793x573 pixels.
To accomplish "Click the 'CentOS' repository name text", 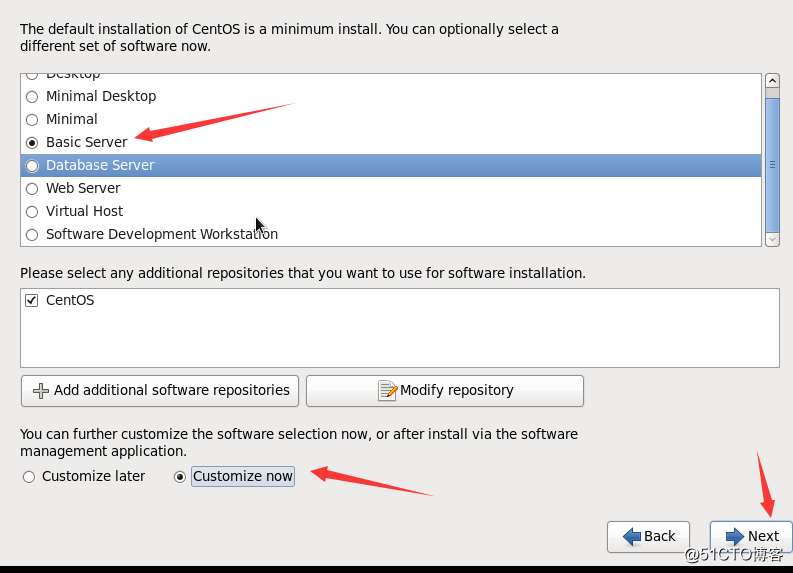I will coord(70,300).
